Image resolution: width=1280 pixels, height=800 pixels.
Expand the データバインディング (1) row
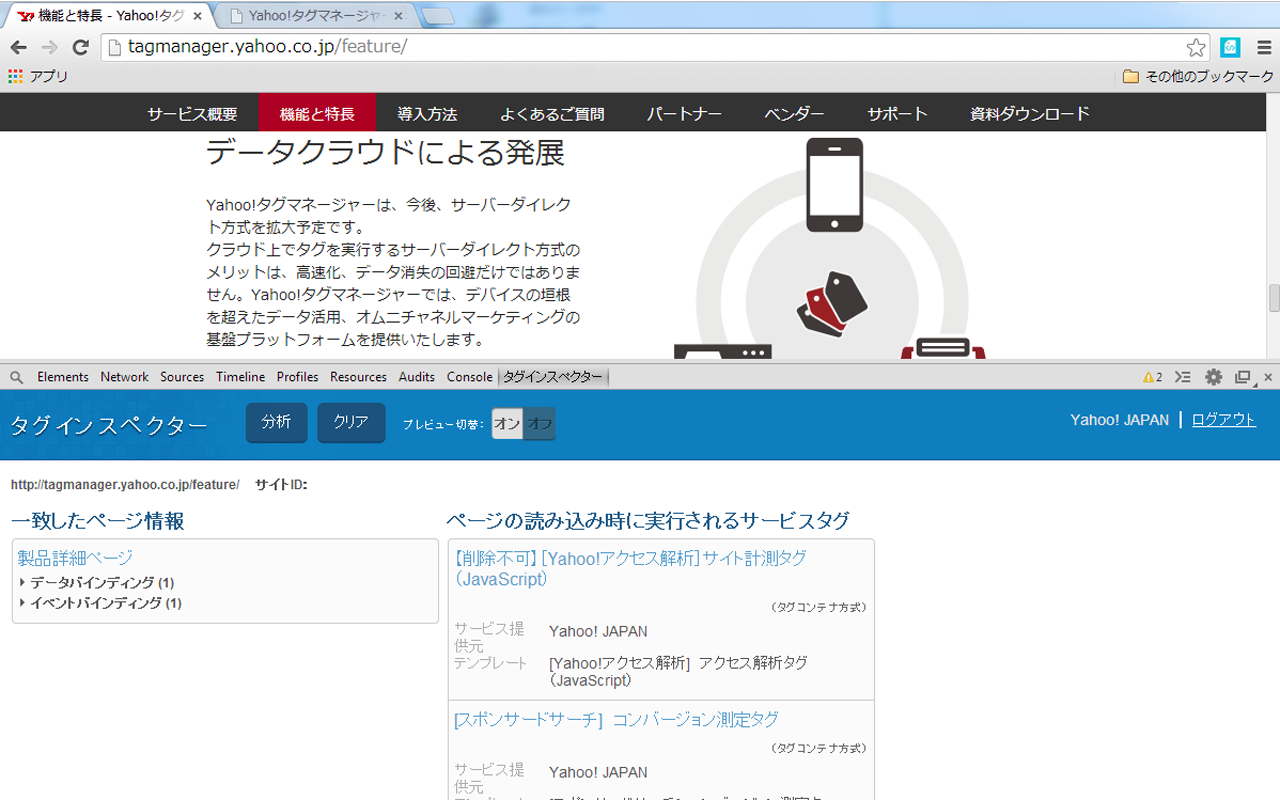coord(97,582)
